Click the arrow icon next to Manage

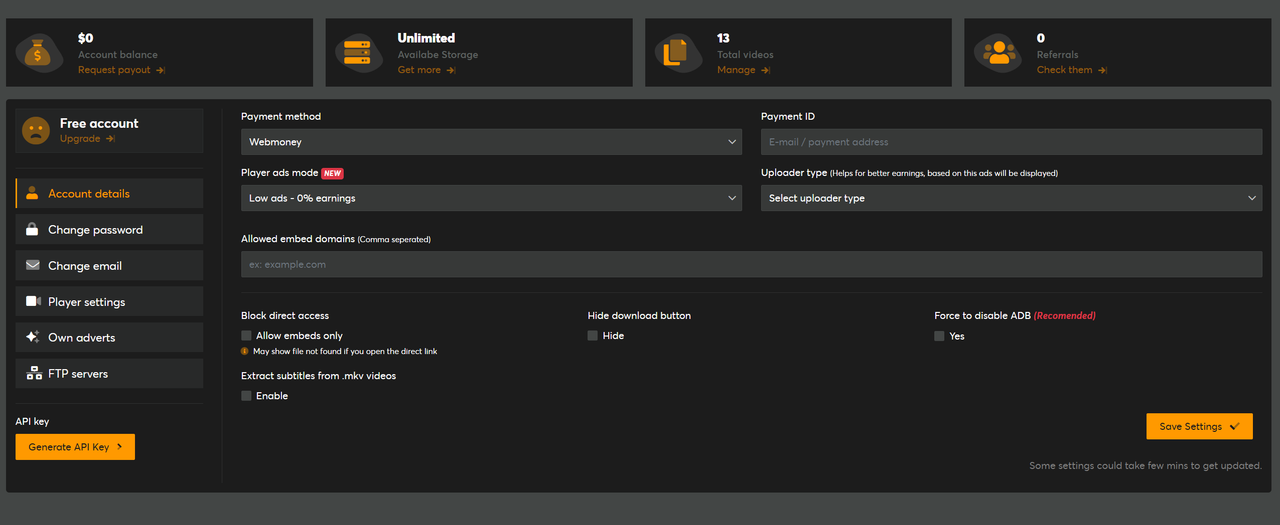[x=765, y=70]
